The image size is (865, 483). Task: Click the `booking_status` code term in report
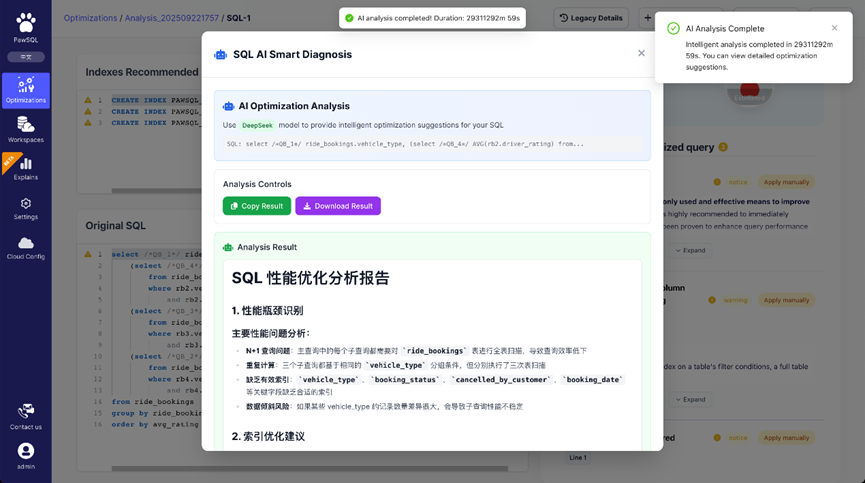pyautogui.click(x=406, y=379)
